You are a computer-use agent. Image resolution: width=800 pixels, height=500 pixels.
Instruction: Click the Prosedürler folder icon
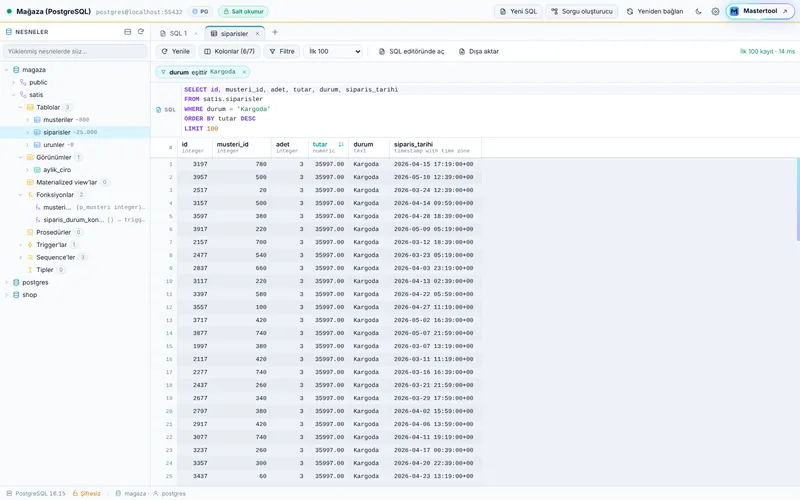(30, 232)
